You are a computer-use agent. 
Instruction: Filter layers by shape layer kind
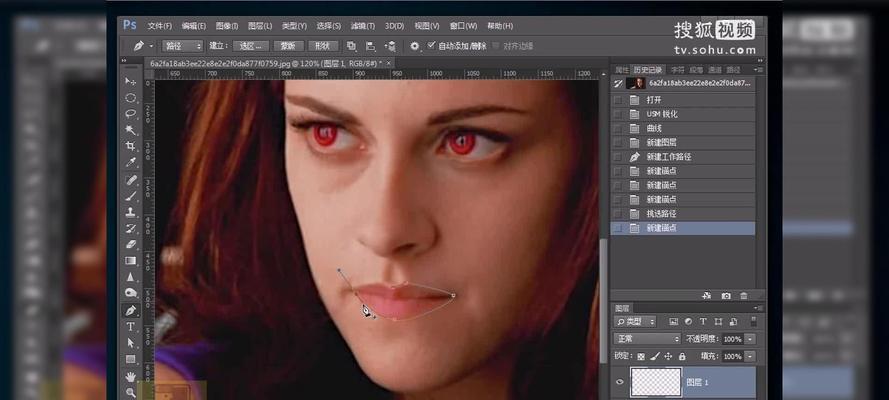tap(718, 321)
